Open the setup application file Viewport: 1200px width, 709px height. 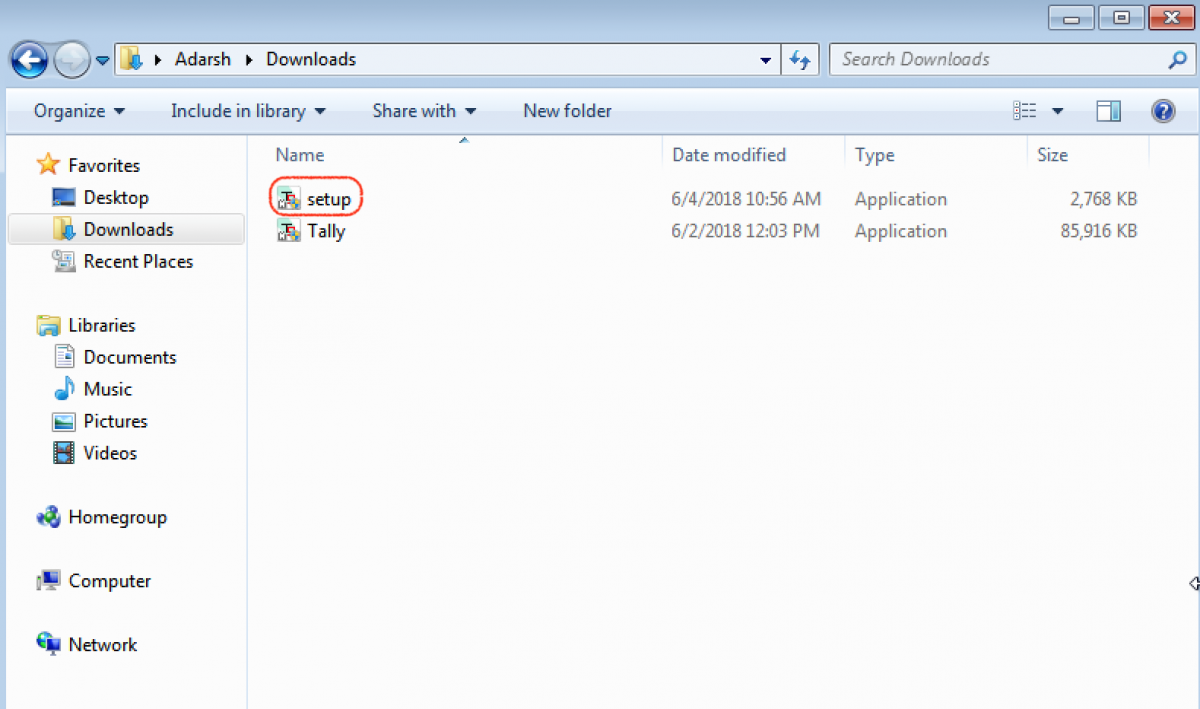tap(328, 199)
